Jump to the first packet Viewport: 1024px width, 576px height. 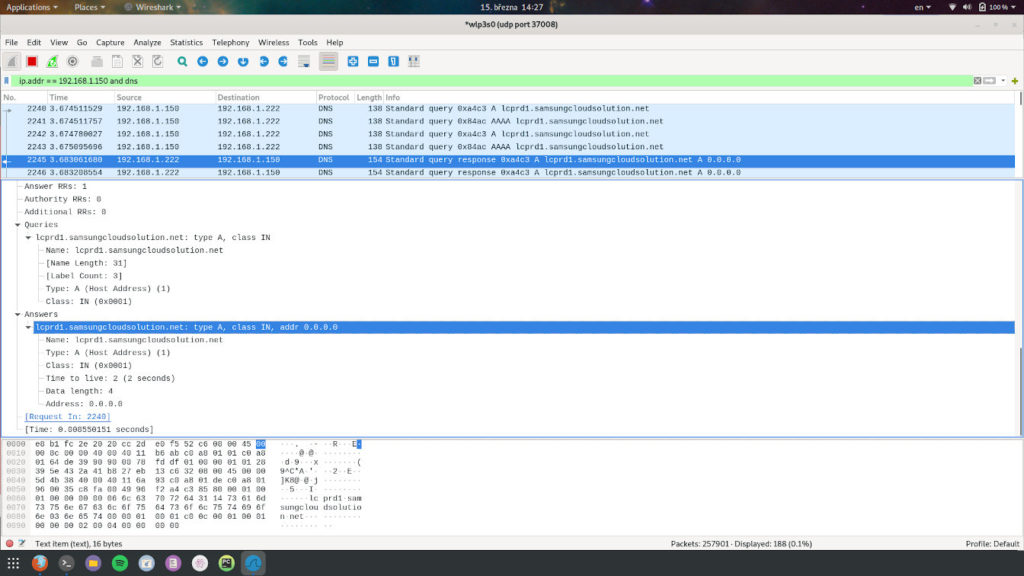click(263, 61)
